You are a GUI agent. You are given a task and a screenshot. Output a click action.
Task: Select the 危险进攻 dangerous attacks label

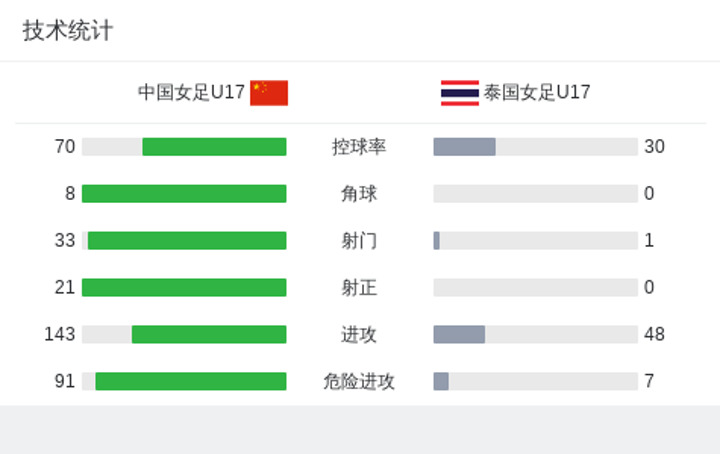point(359,381)
